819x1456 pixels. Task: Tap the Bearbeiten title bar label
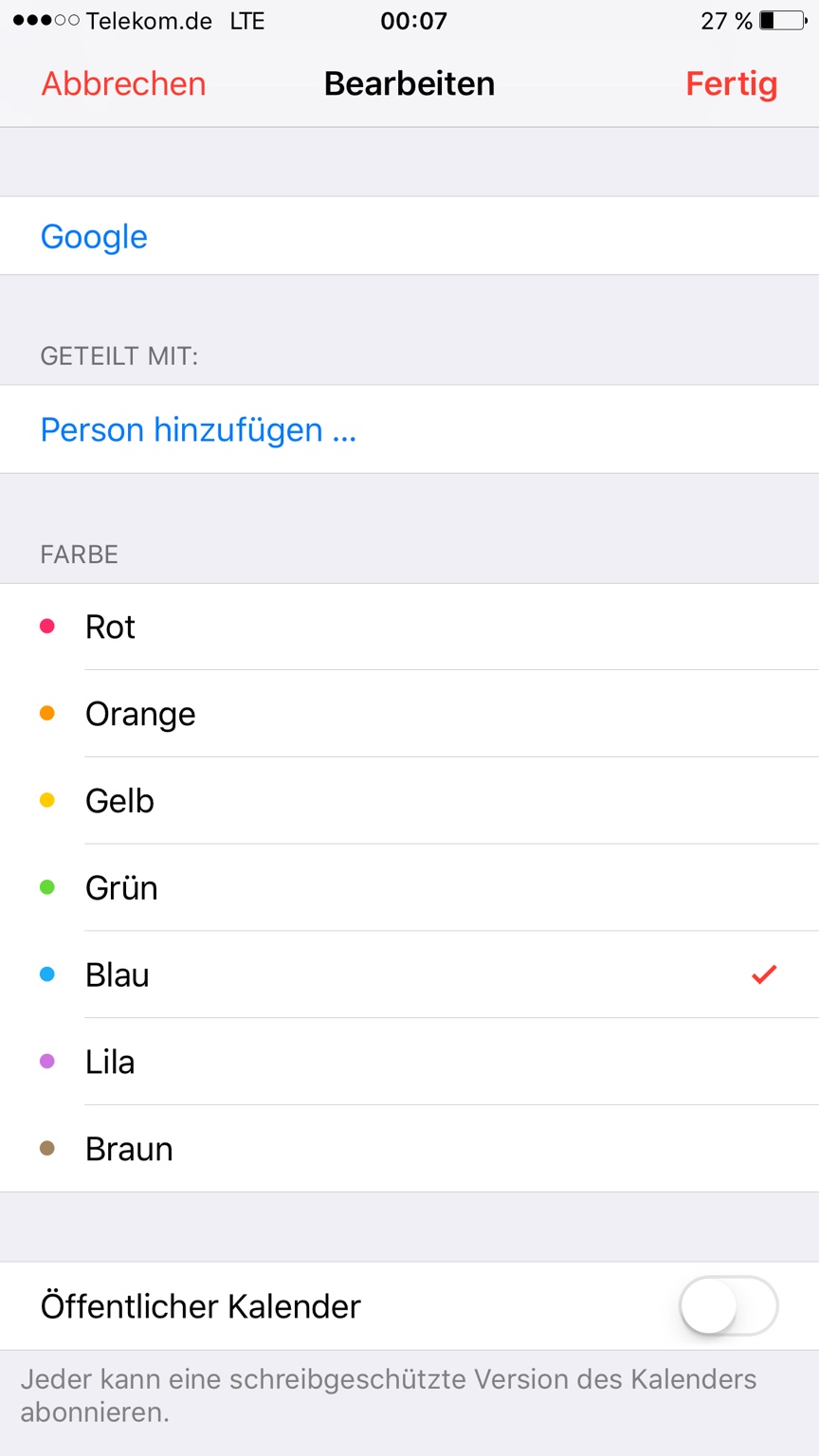(x=409, y=83)
